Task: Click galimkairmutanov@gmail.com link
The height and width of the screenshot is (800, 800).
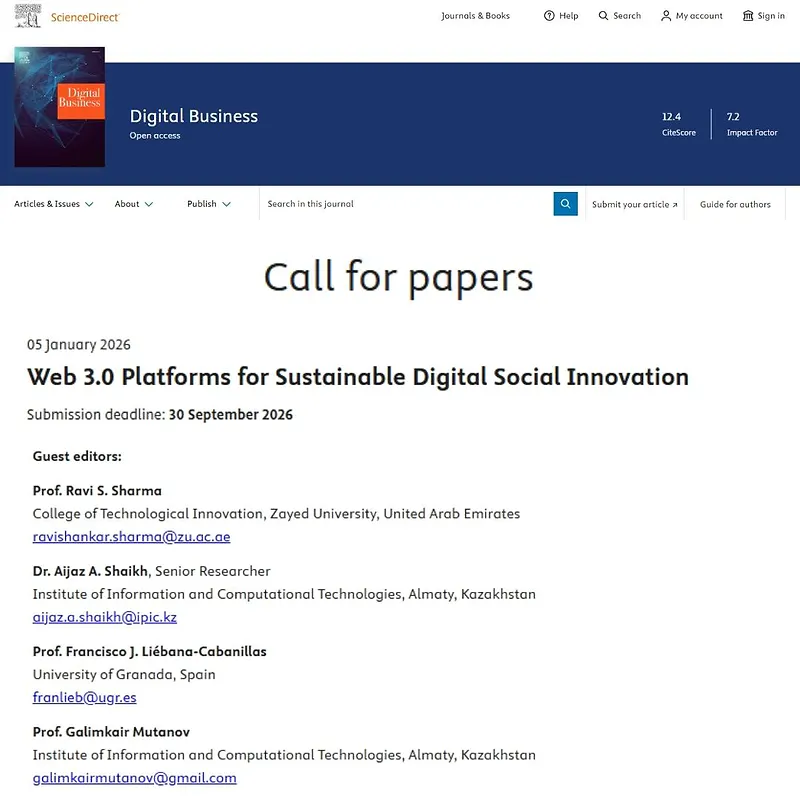Action: [135, 777]
